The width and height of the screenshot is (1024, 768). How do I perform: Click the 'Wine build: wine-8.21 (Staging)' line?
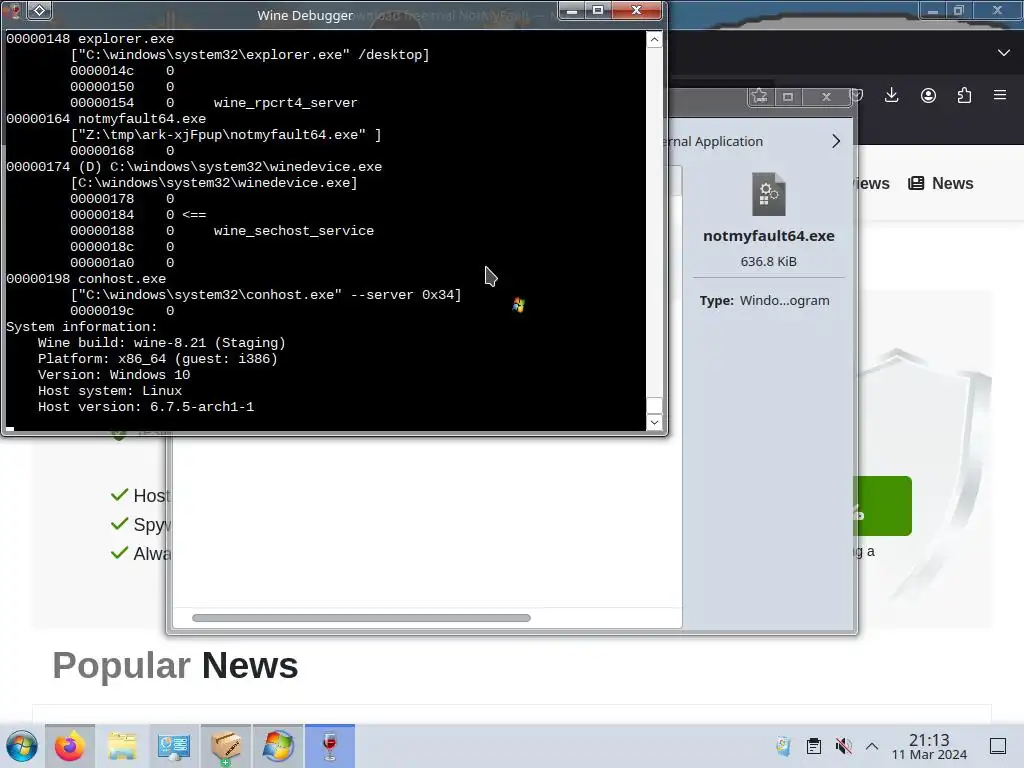tap(161, 343)
